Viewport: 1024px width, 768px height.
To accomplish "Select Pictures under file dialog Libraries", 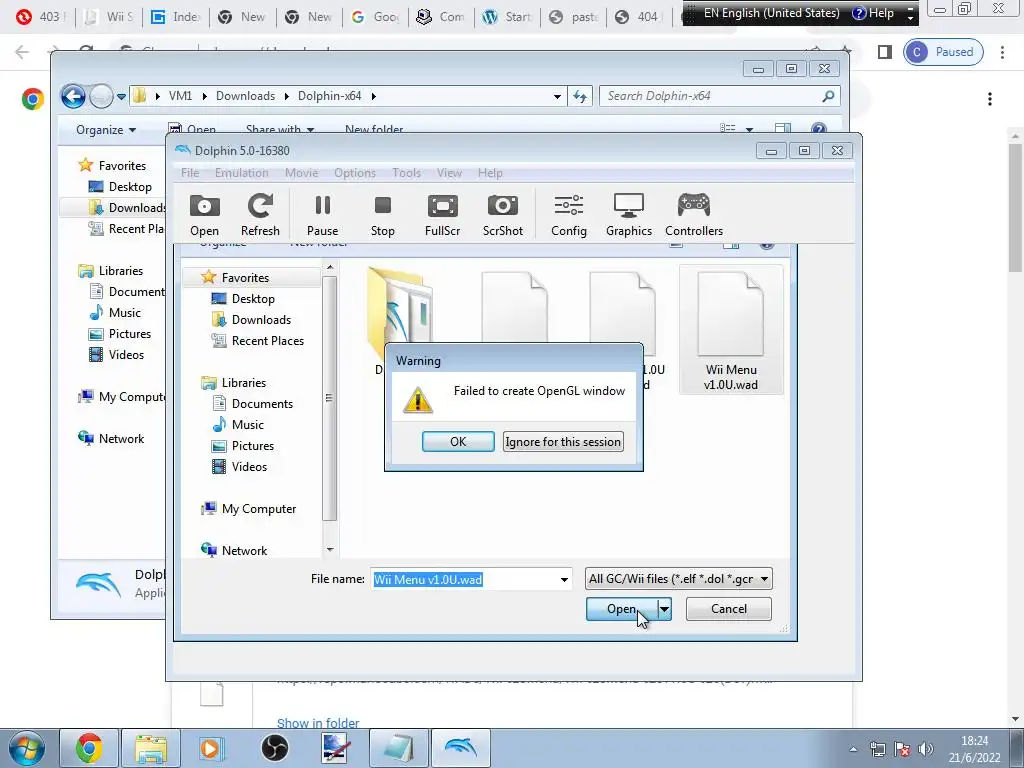I will click(x=253, y=445).
